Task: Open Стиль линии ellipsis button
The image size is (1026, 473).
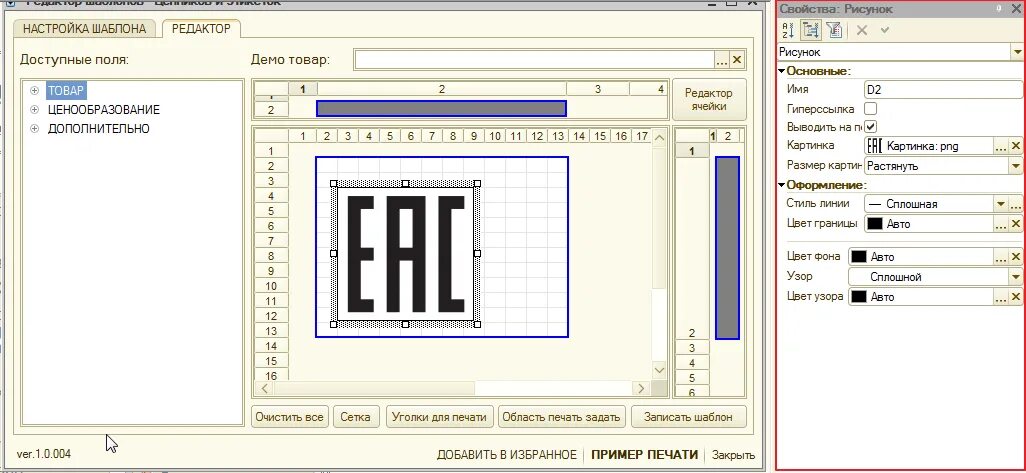Action: [1016, 204]
